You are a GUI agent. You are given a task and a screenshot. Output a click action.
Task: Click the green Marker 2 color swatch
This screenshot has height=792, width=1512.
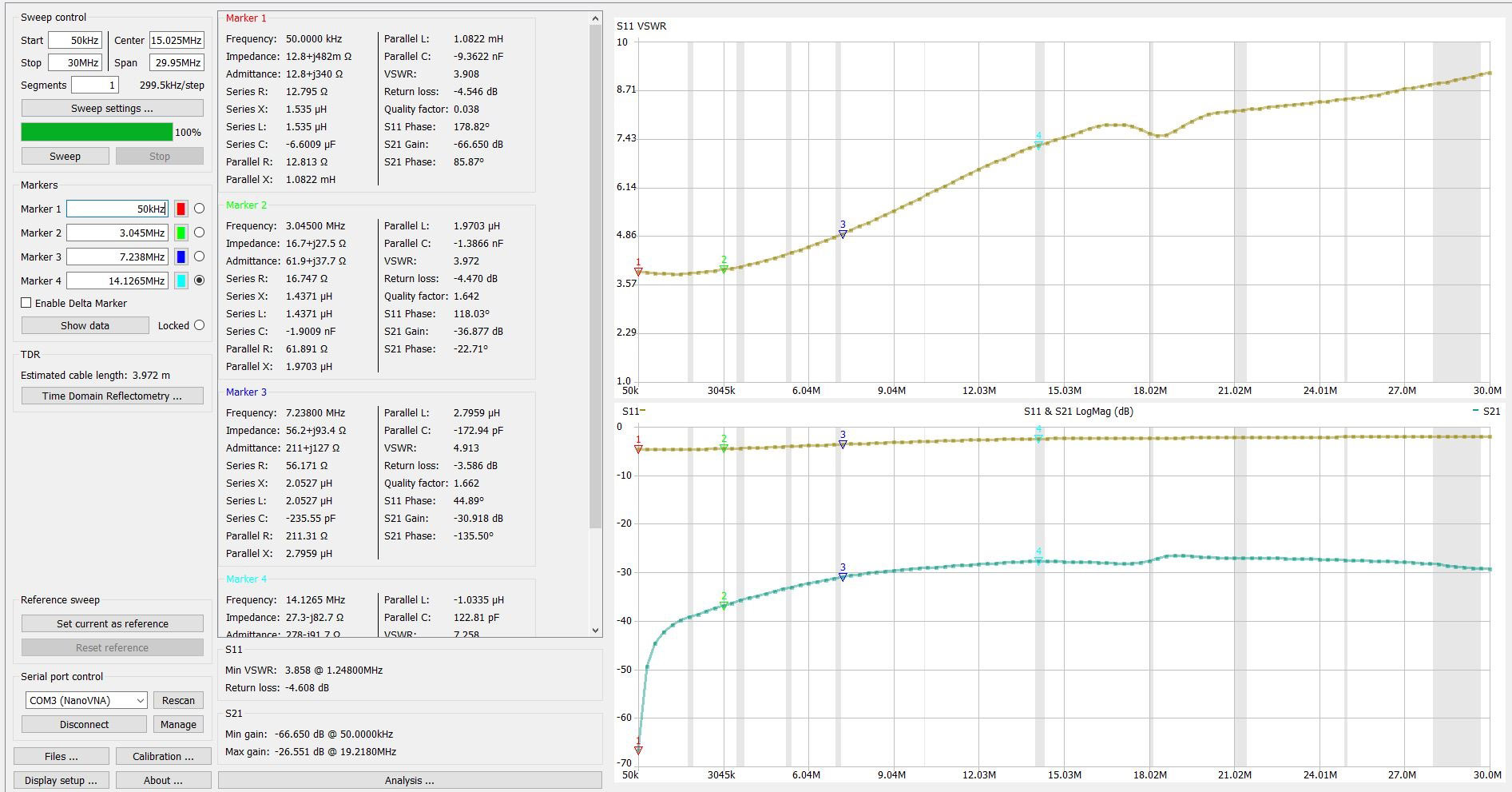point(181,233)
